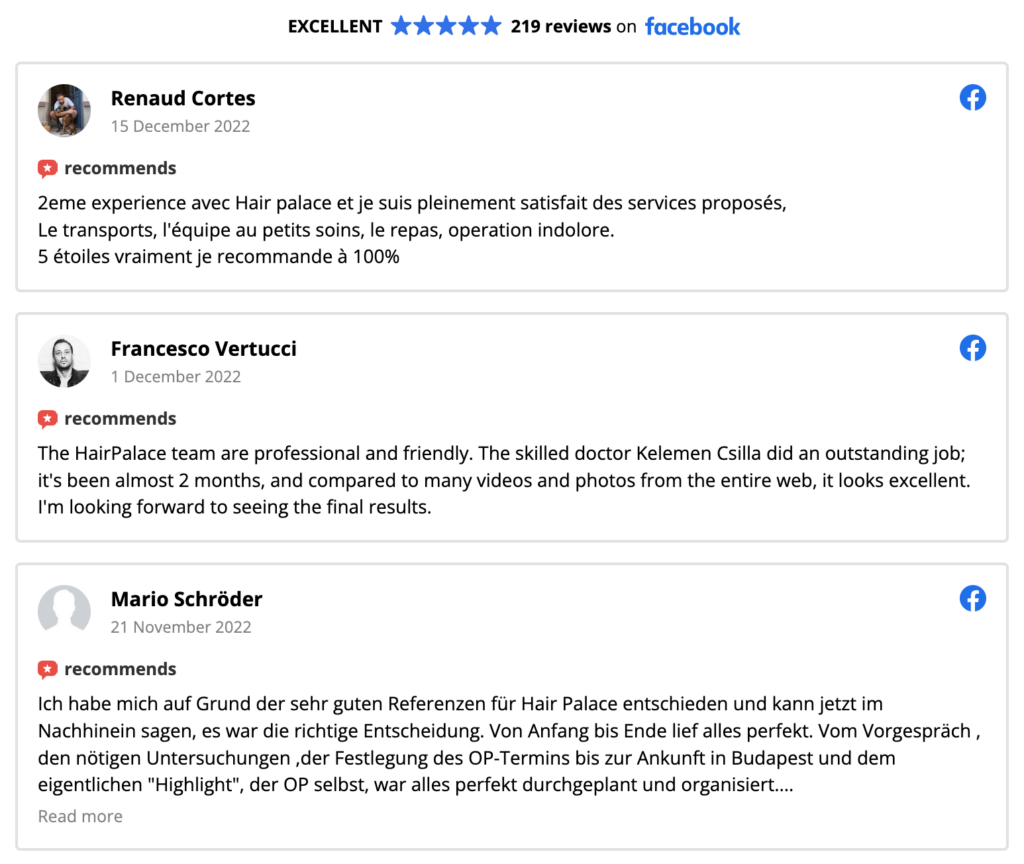Screen dimensions: 1024x864
Task: Click the 21 November 2022 date text
Action: pyautogui.click(x=181, y=627)
